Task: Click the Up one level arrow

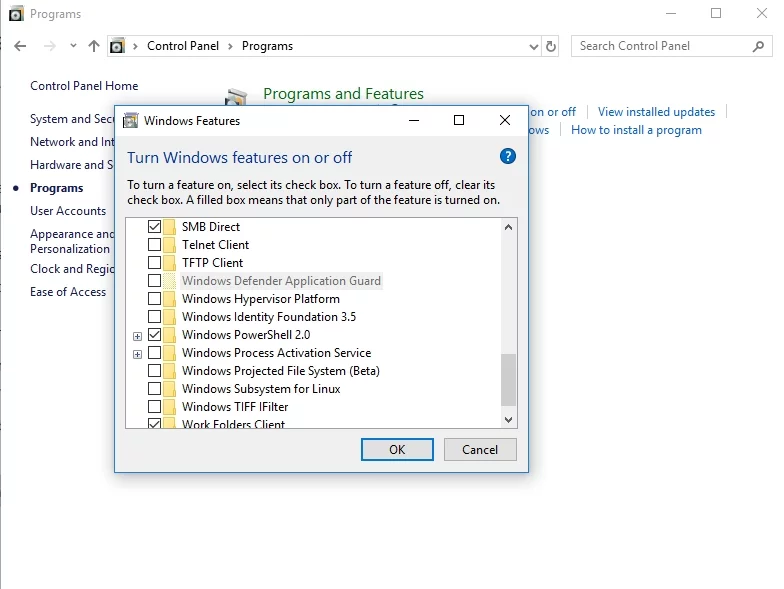Action: [x=94, y=46]
